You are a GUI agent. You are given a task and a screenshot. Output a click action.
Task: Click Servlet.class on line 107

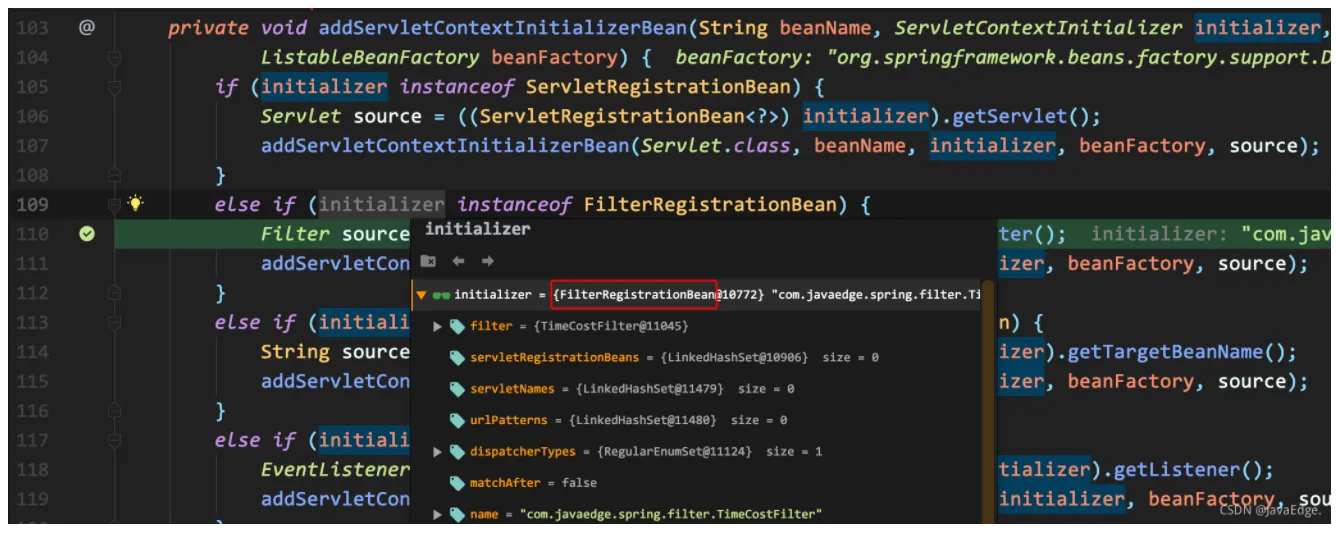point(716,146)
